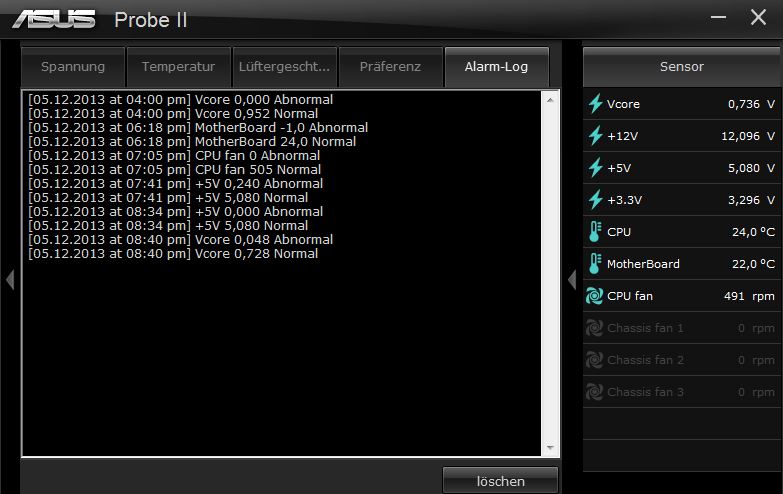
Task: Click the Vcore lightning bolt icon
Action: click(595, 104)
